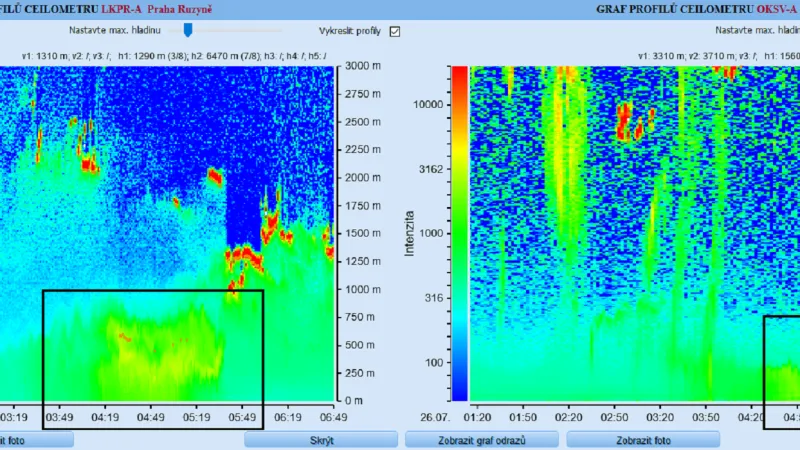Click the OKSV-A ceilometer profile chart

pyautogui.click(x=635, y=233)
